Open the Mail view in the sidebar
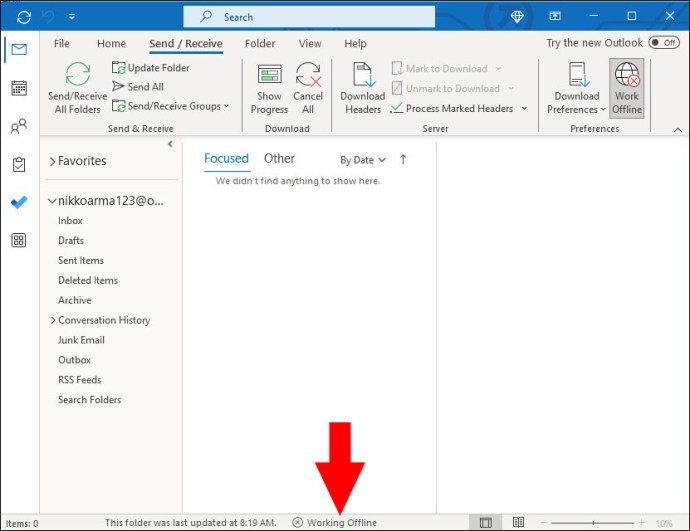The width and height of the screenshot is (690, 531). [19, 49]
